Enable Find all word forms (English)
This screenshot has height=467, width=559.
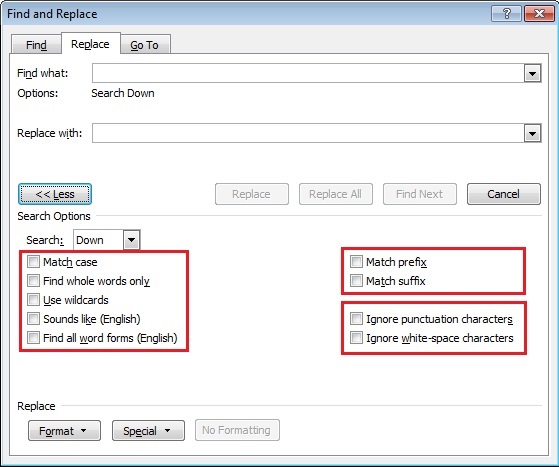[x=34, y=337]
